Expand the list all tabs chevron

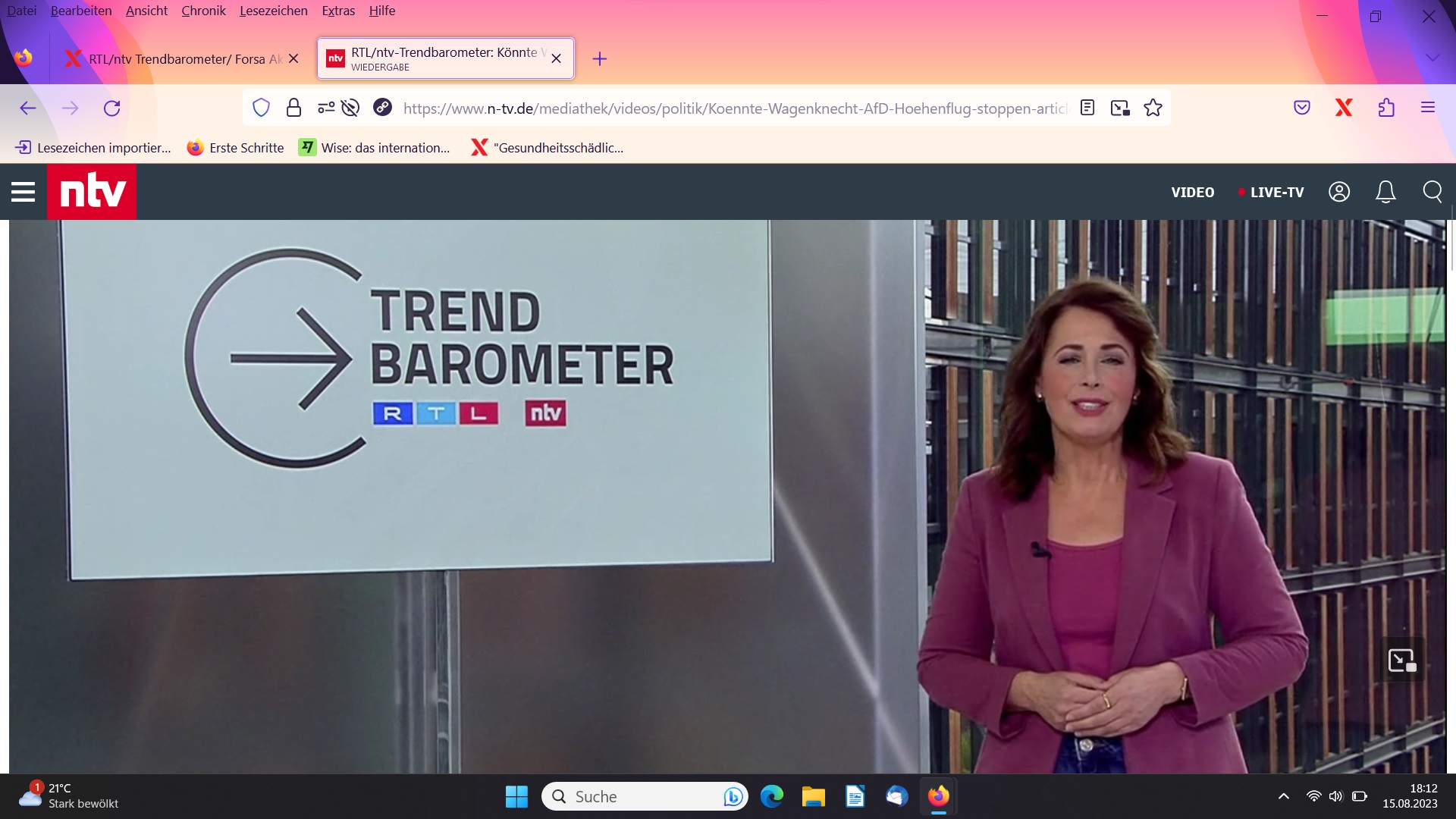tap(1432, 58)
